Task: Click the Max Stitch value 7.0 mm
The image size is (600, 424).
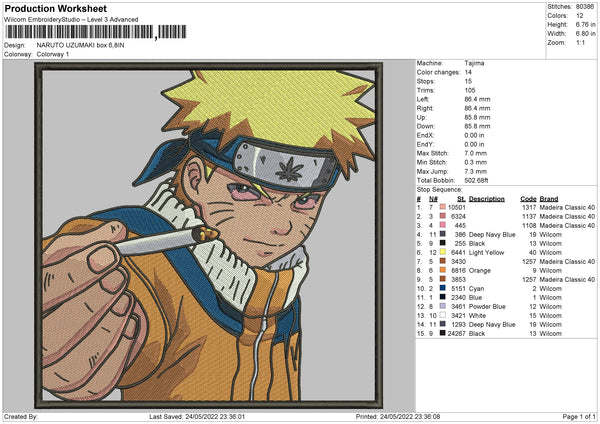Action: pos(476,153)
